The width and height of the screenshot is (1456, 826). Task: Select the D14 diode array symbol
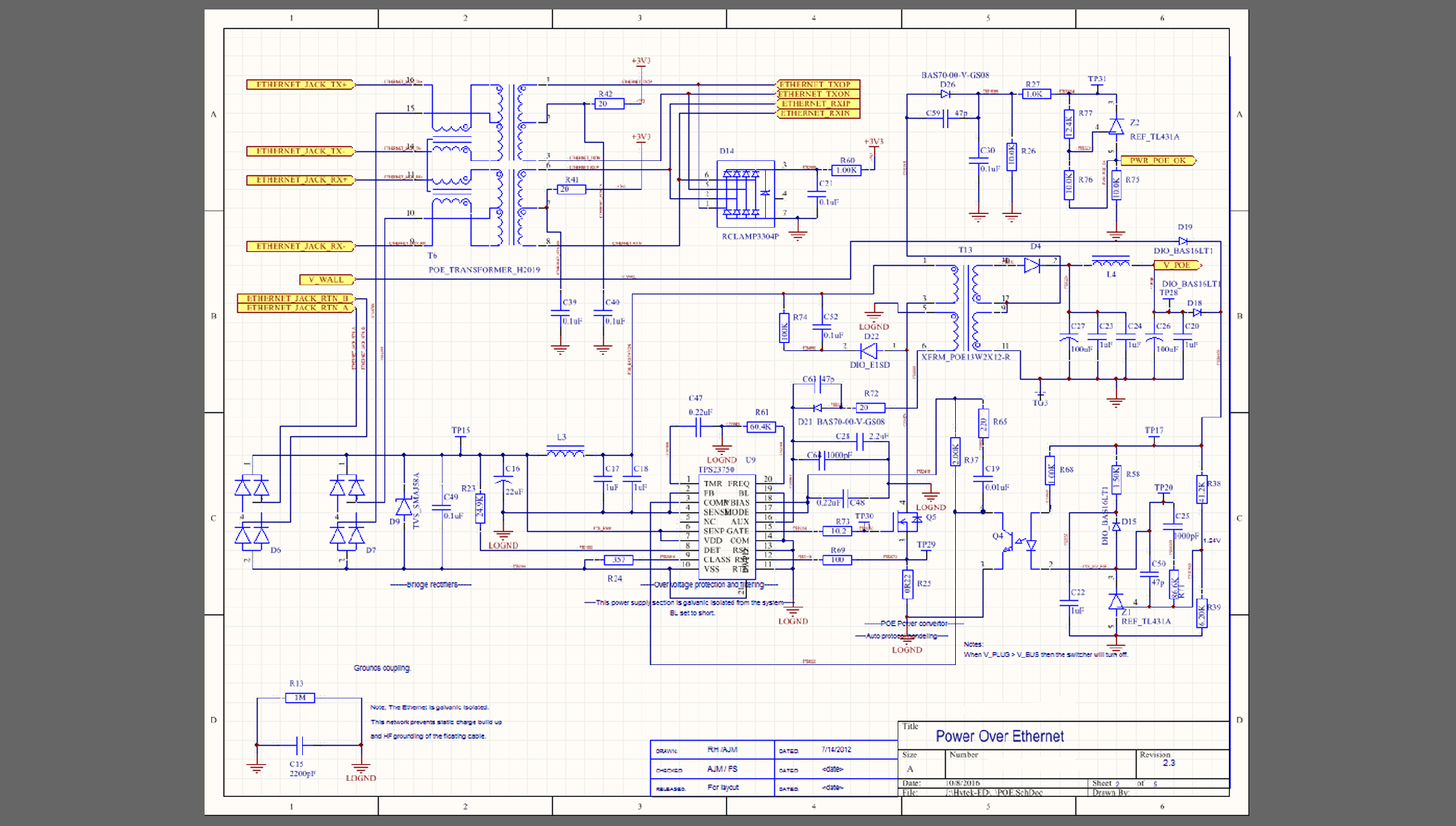tap(745, 194)
